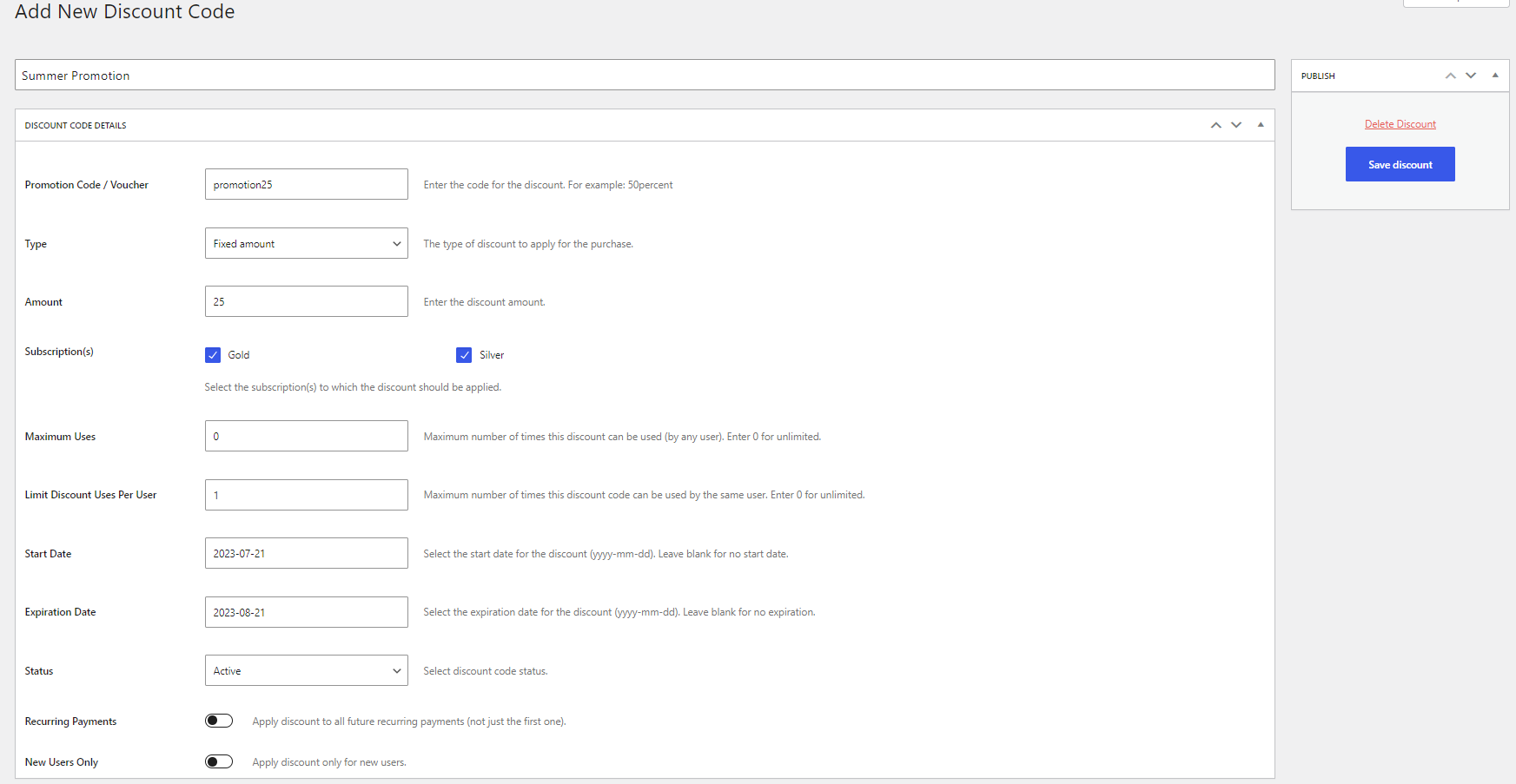Click the Promotion Code / Voucher field
Image resolution: width=1516 pixels, height=784 pixels.
point(306,185)
